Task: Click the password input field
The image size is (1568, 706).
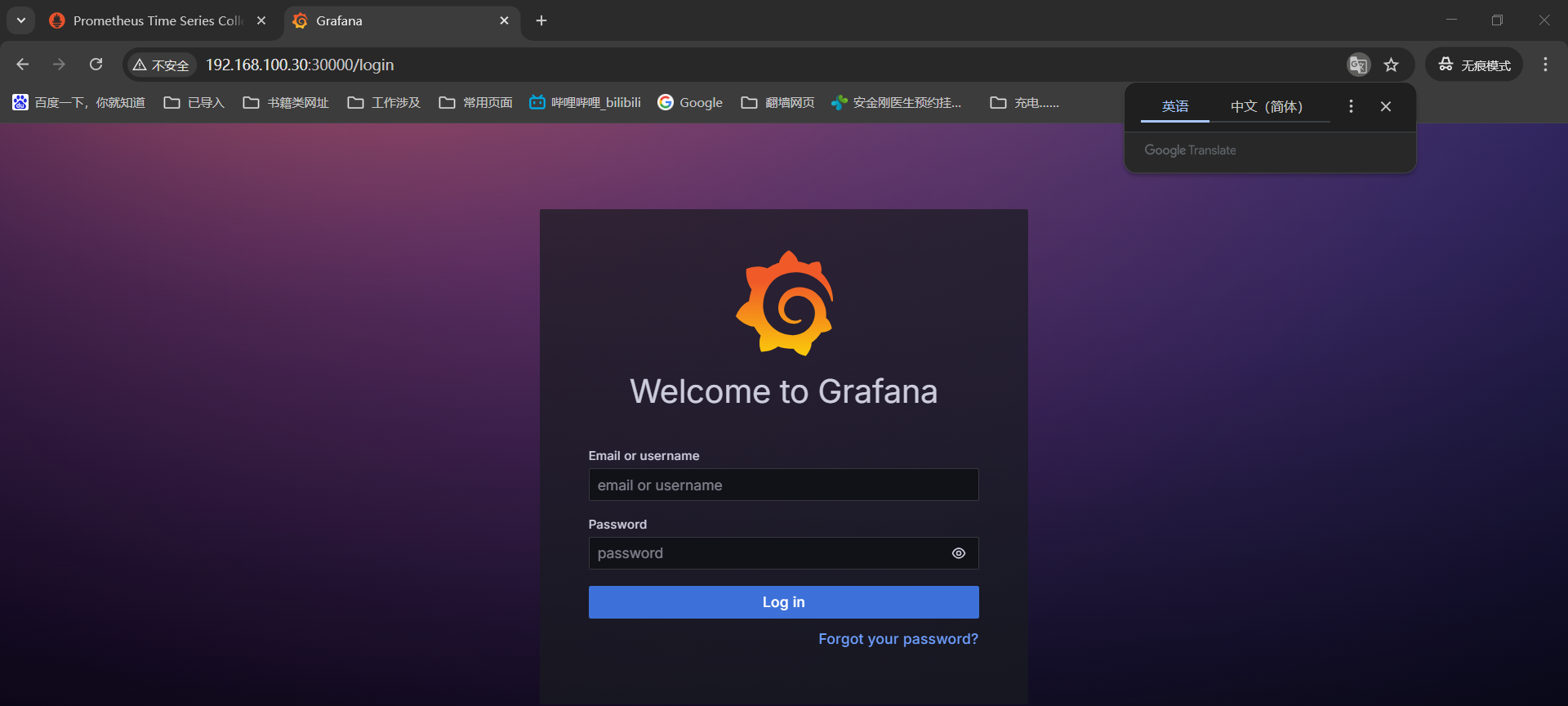Action: (x=783, y=553)
